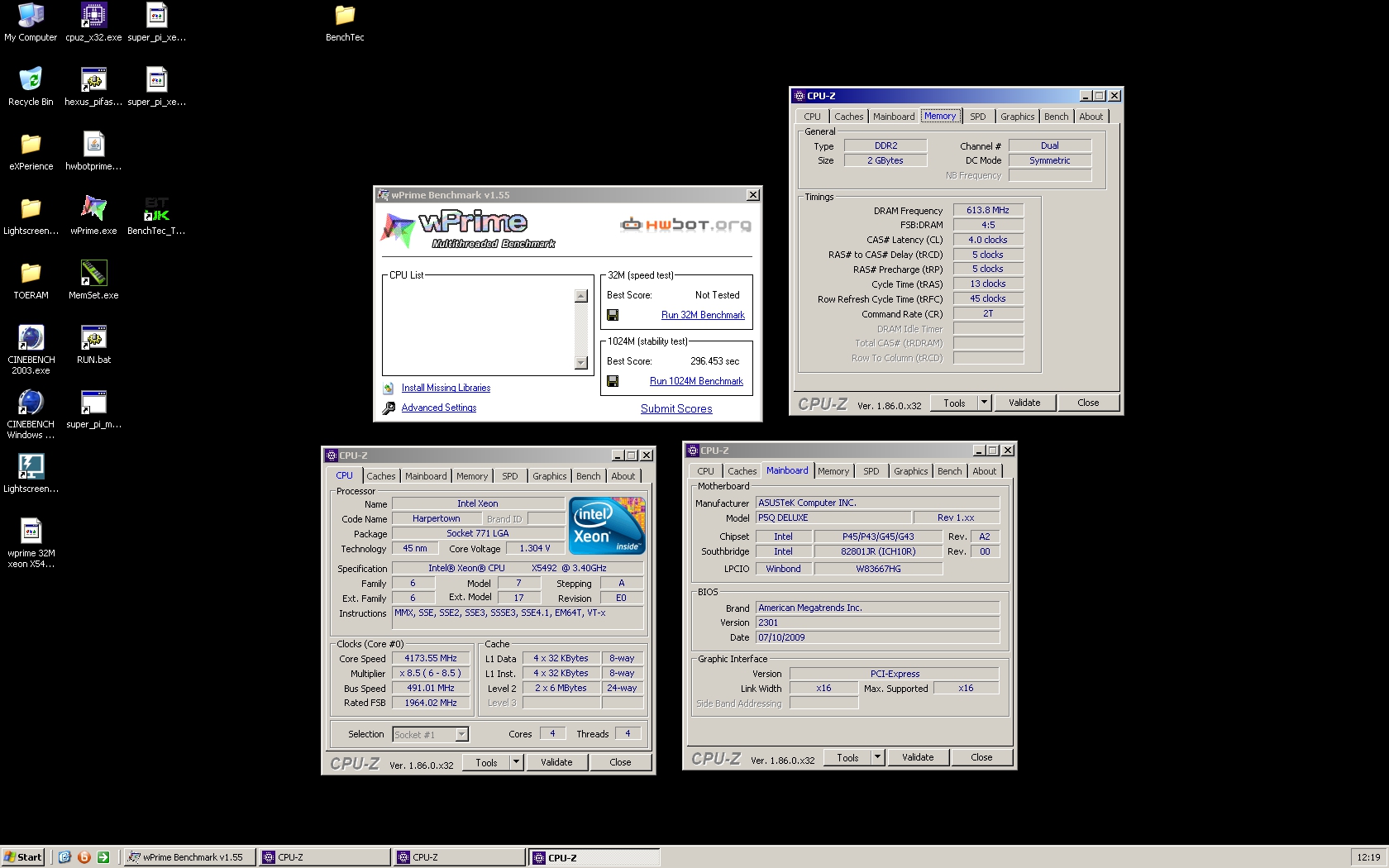Open SPD tab in Memory CPU-Z window
Image resolution: width=1389 pixels, height=868 pixels.
tap(977, 117)
